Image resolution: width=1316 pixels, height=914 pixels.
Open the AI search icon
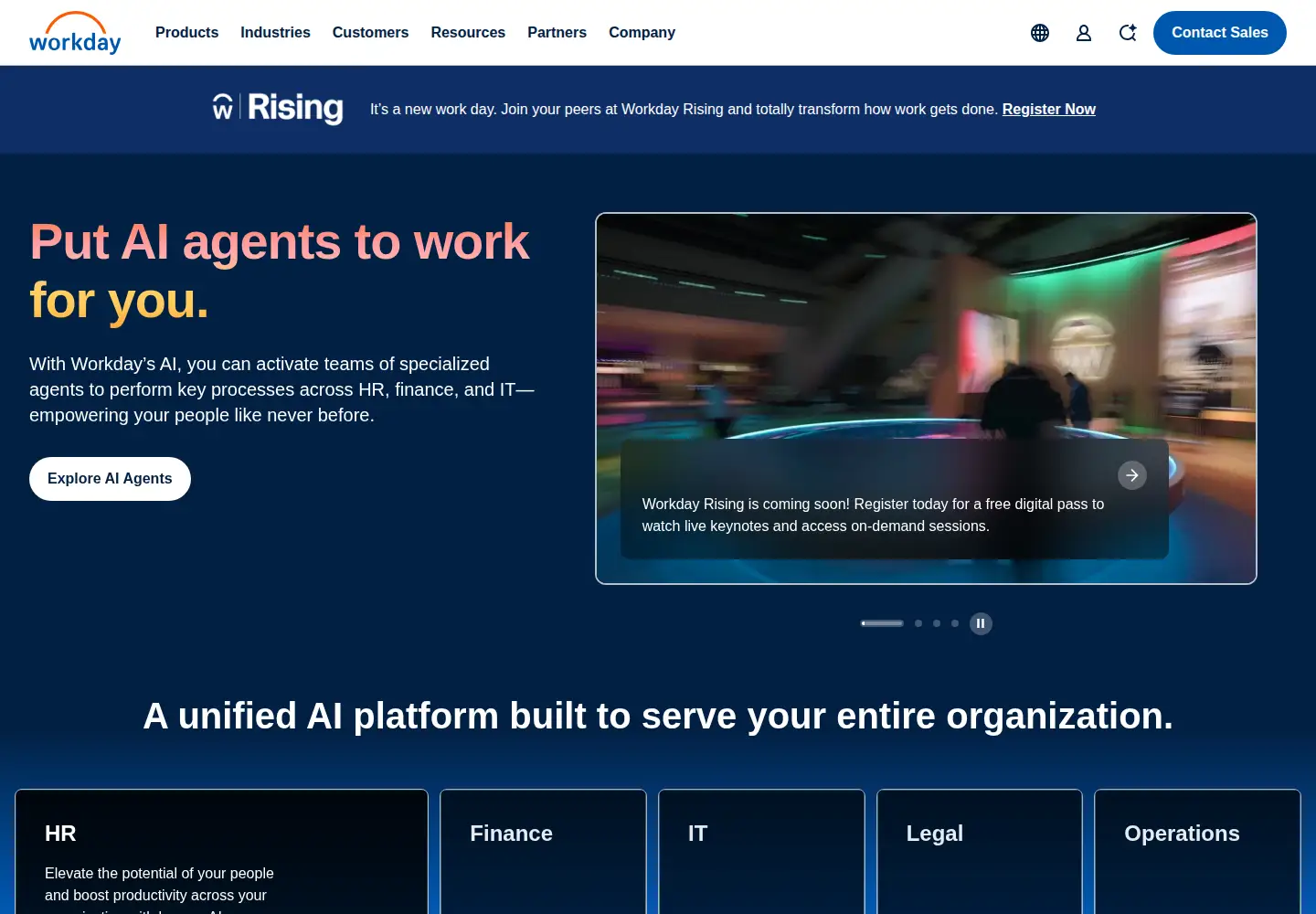(1128, 33)
